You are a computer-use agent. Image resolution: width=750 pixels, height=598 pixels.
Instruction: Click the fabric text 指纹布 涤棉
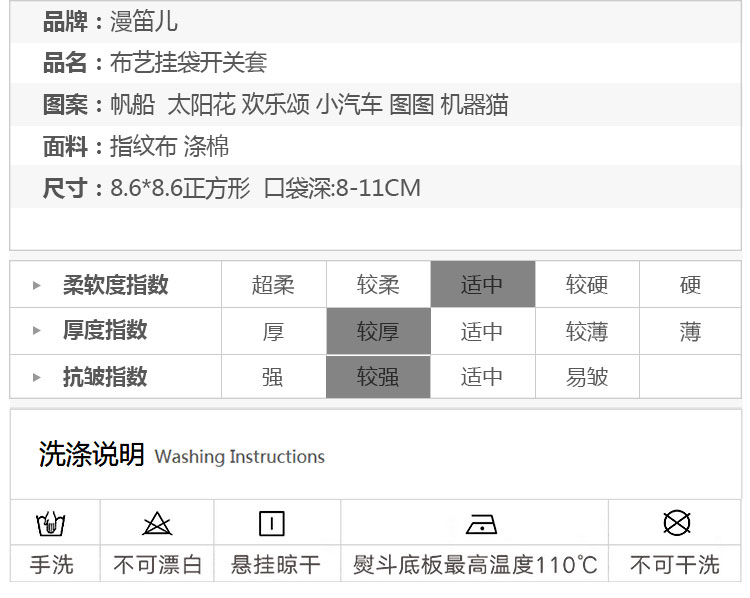169,146
